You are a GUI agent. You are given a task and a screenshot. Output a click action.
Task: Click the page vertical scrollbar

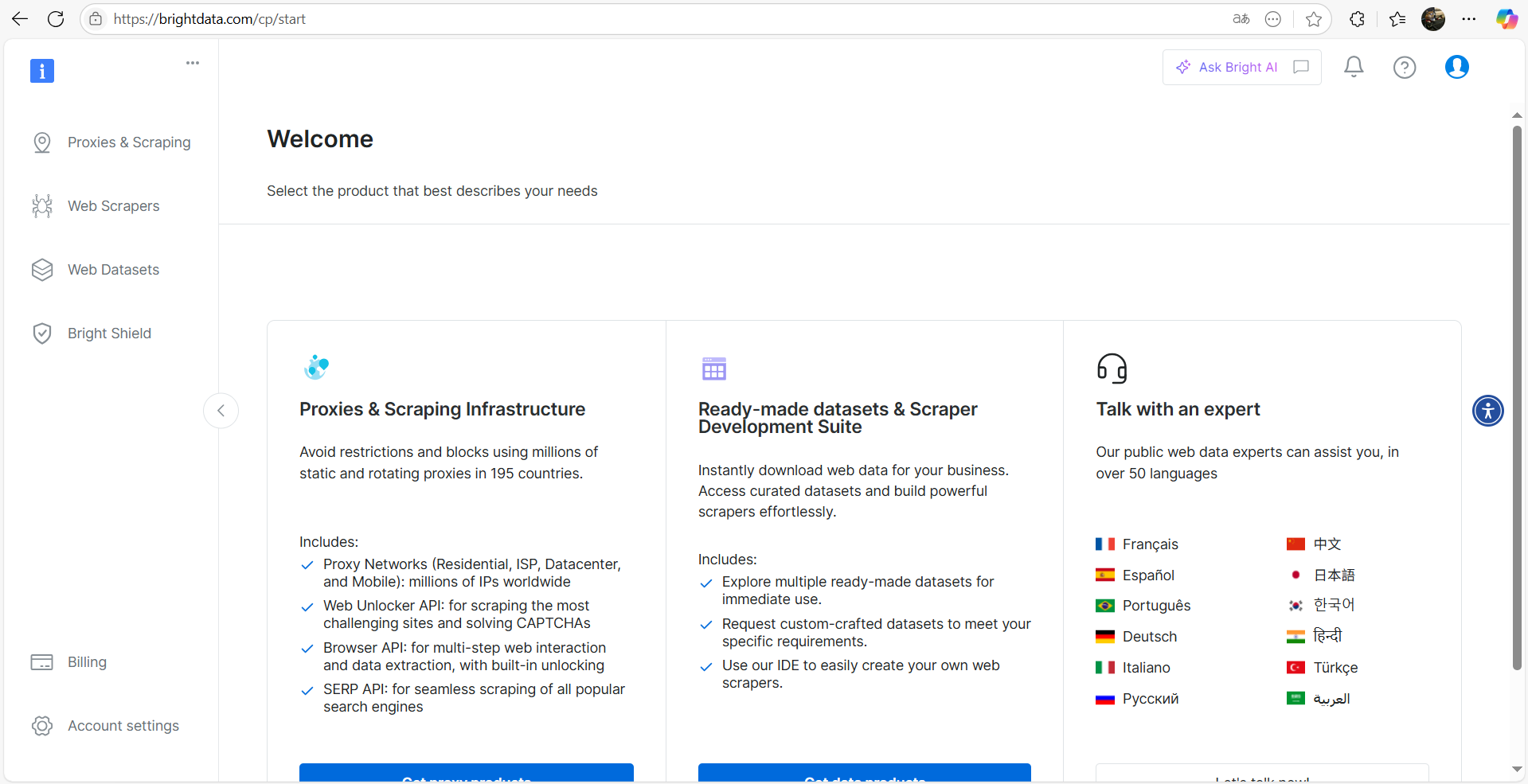click(x=1517, y=398)
